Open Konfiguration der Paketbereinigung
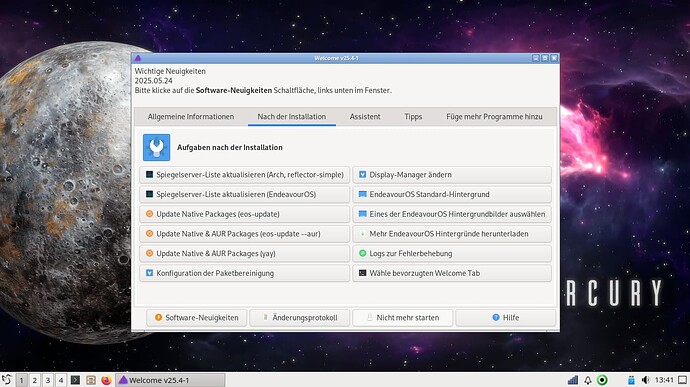The image size is (690, 387). [x=245, y=273]
